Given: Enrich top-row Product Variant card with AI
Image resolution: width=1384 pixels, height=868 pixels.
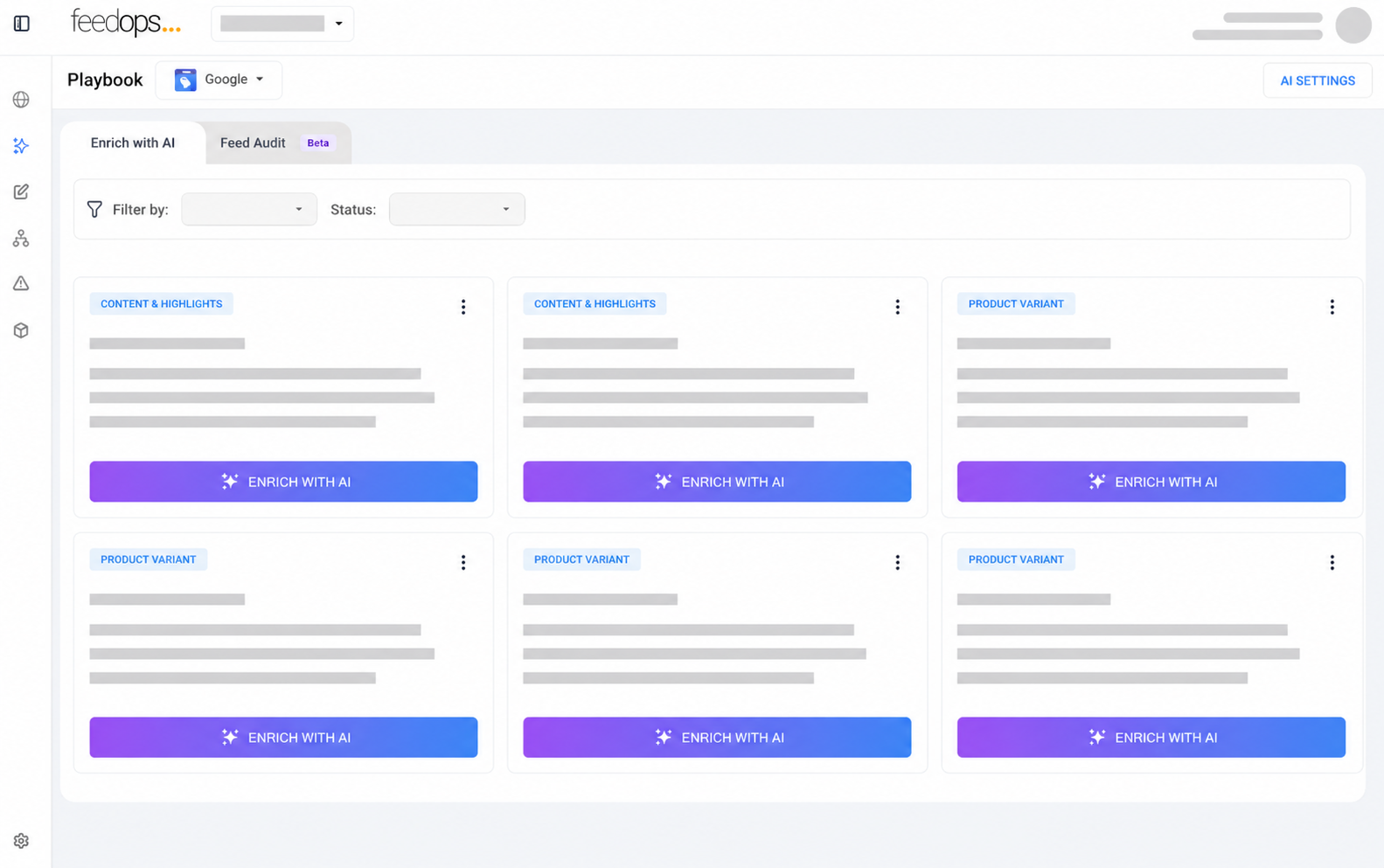Looking at the screenshot, I should tap(1151, 482).
